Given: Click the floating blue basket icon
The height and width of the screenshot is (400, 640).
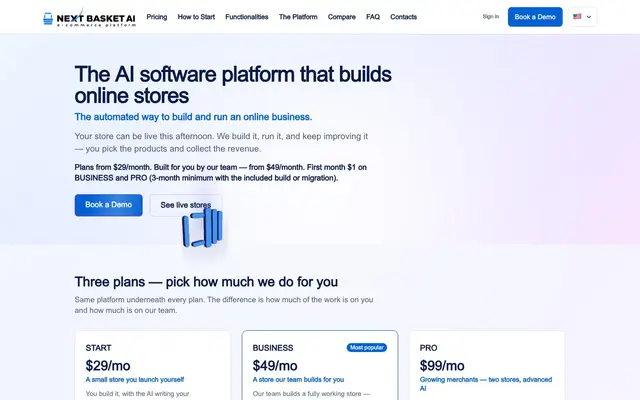Looking at the screenshot, I should [x=202, y=227].
